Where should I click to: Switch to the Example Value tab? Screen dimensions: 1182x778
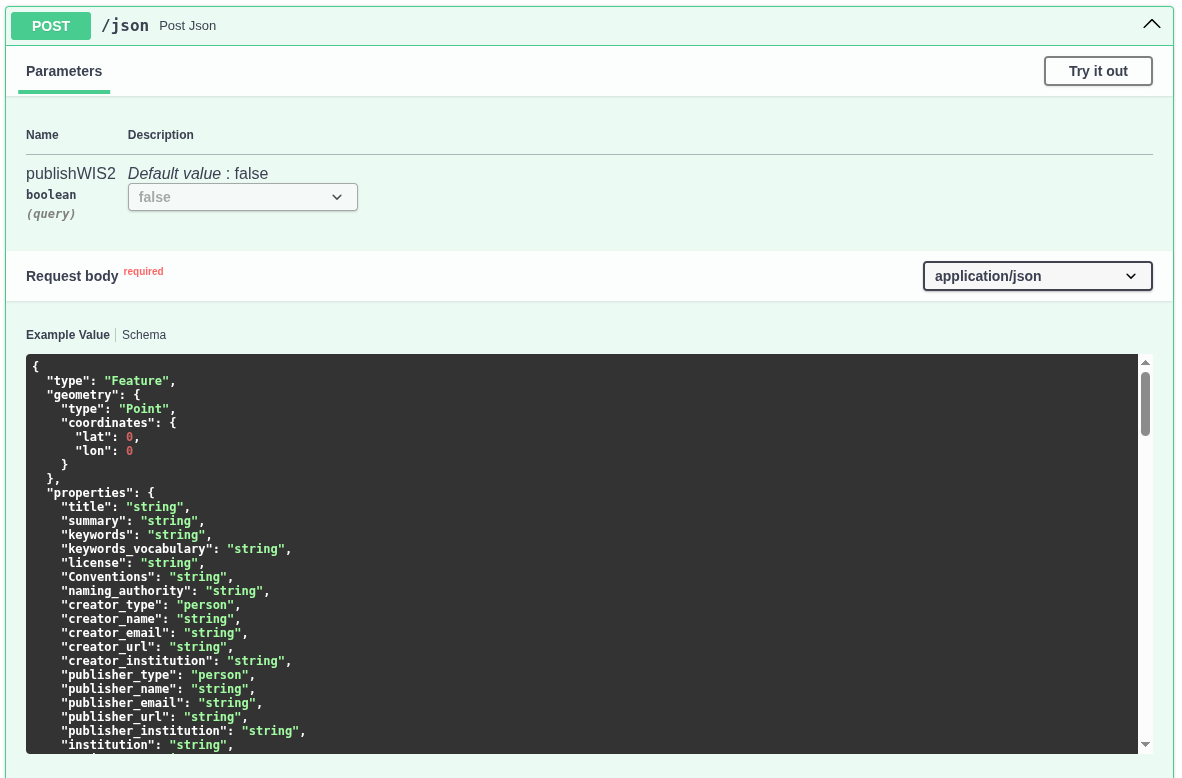pos(68,335)
